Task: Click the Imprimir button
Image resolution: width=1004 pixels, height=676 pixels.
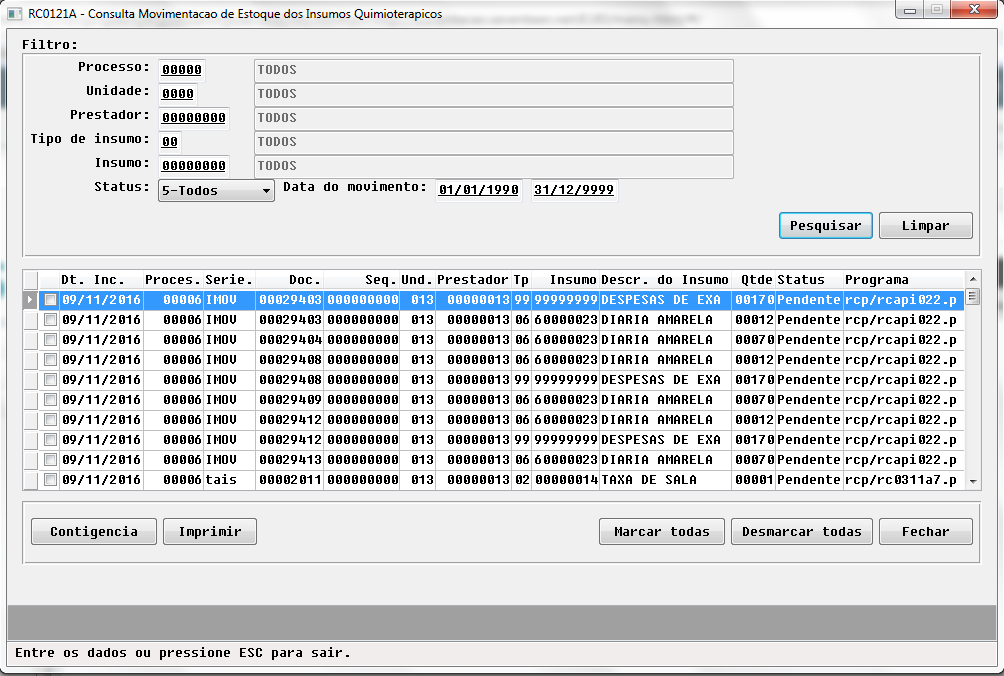Action: point(210,531)
